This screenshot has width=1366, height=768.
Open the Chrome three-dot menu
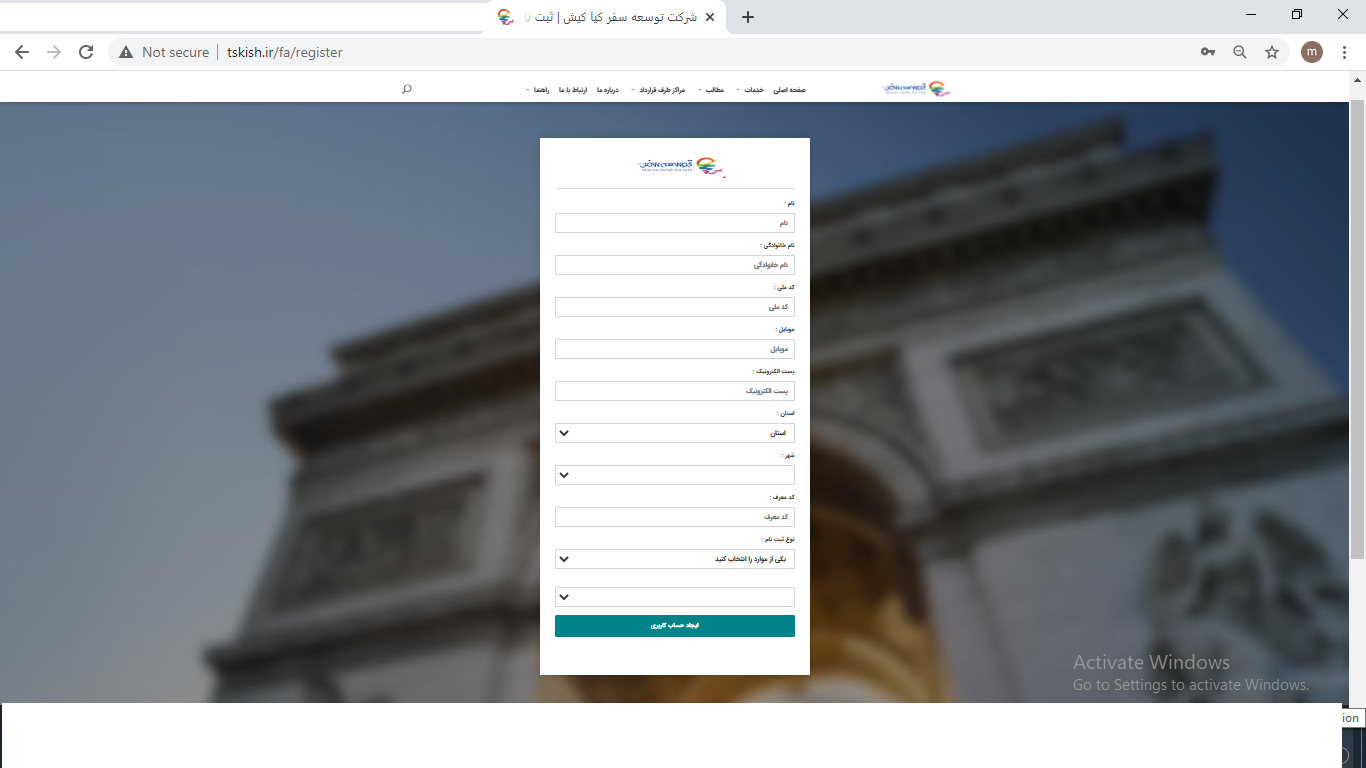pos(1344,52)
